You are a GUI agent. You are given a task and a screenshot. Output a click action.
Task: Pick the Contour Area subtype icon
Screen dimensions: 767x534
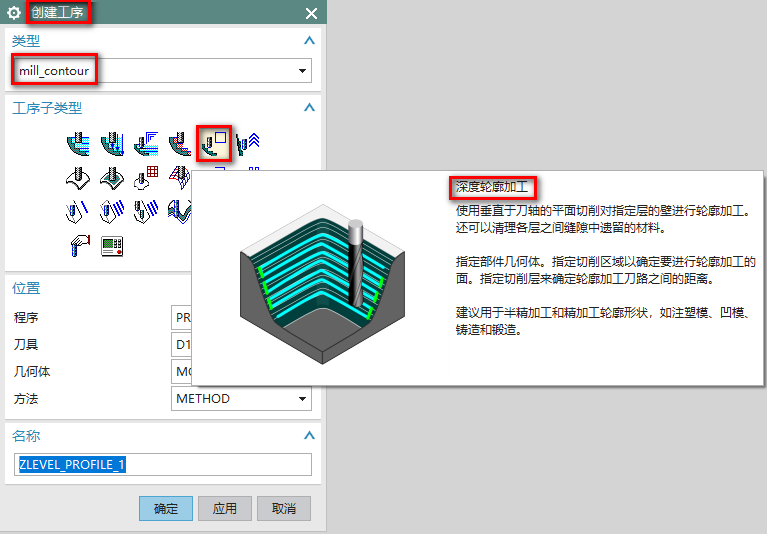[x=113, y=178]
